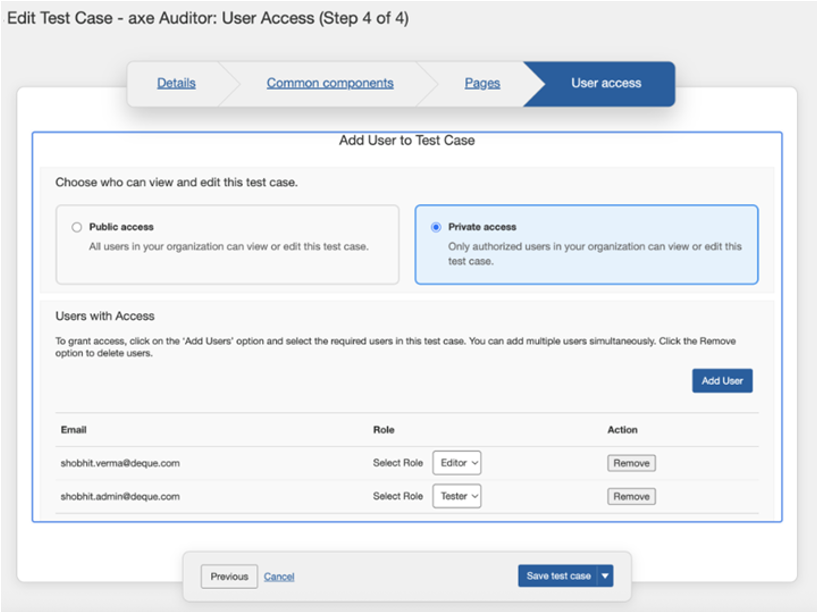Select the Private access radio button
Screen dimensions: 817x612
(435, 227)
